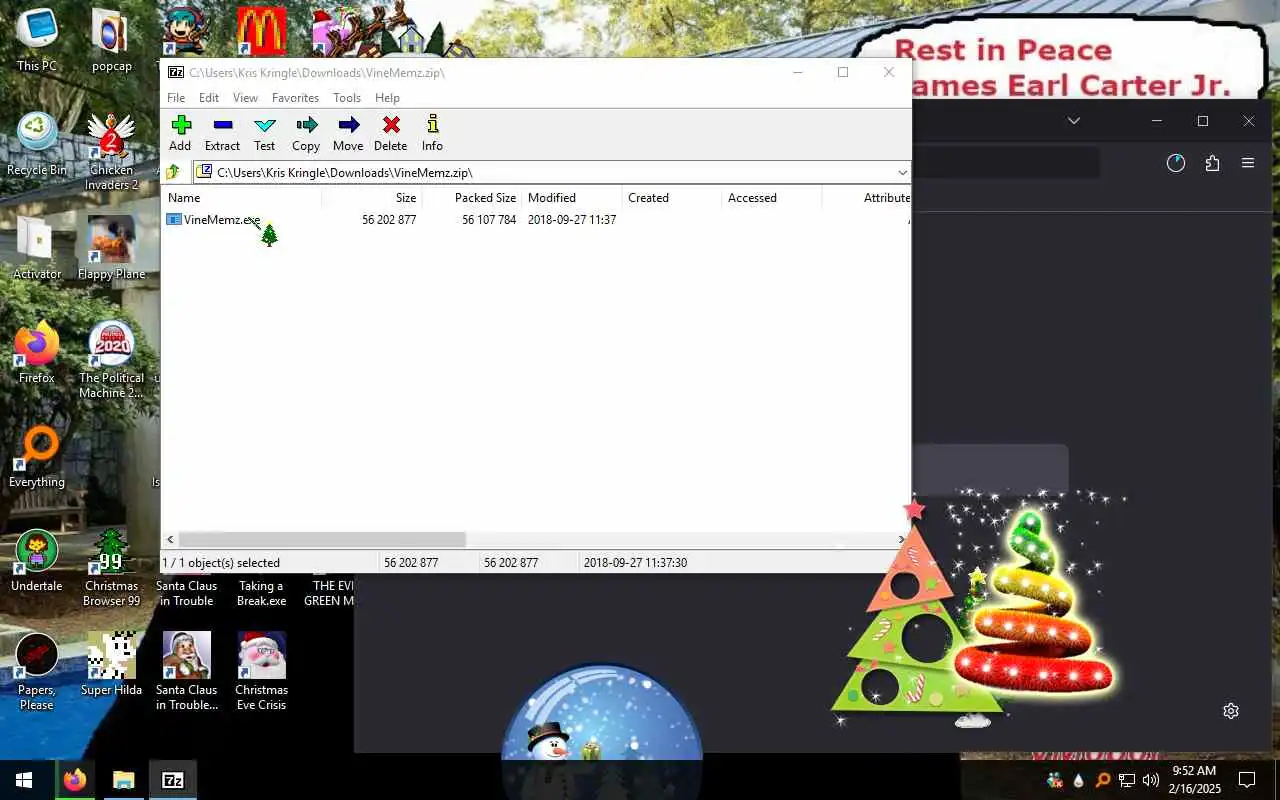Click the volume icon in system tray

[x=1150, y=780]
